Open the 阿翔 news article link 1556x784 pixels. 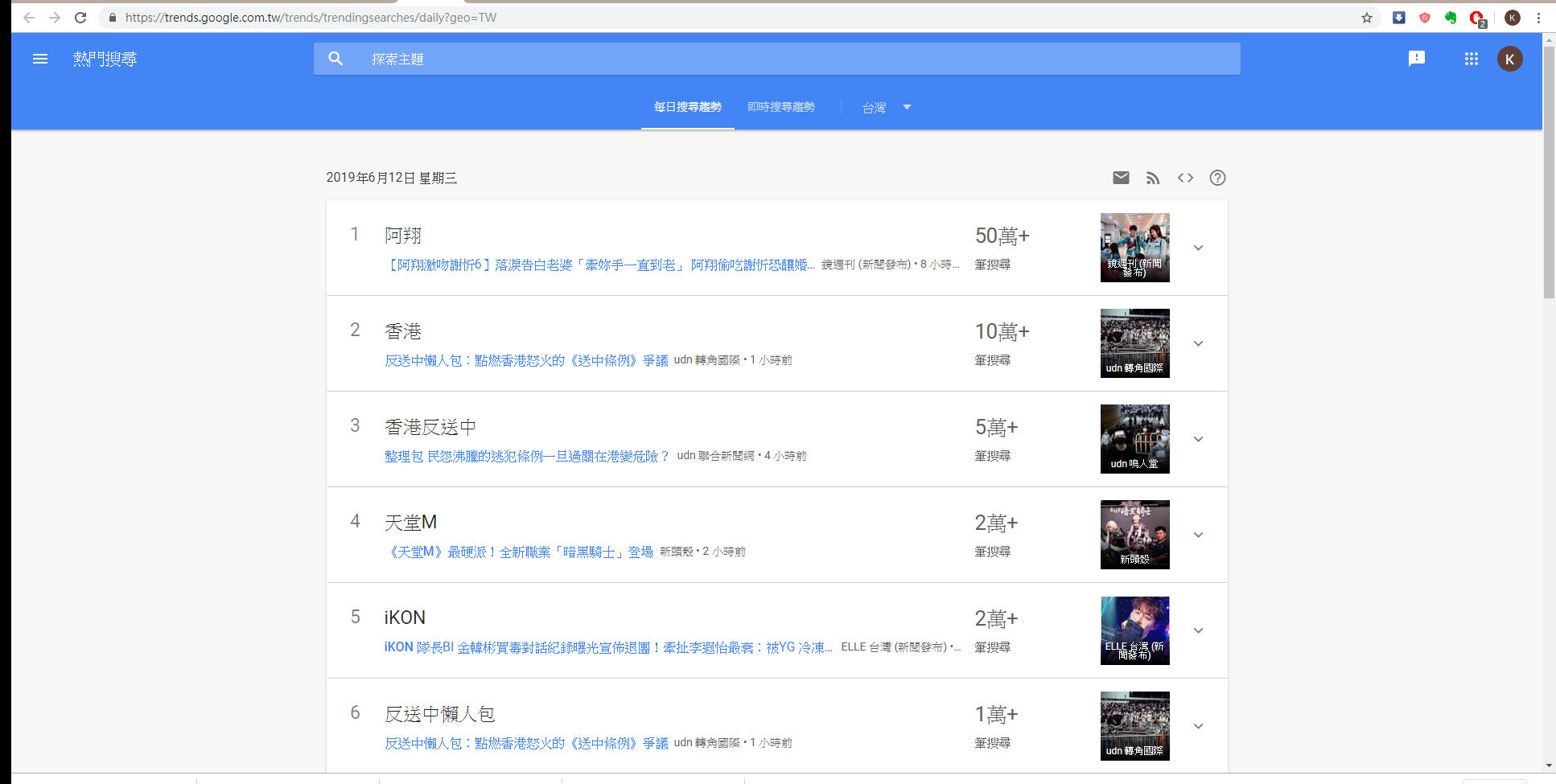599,265
